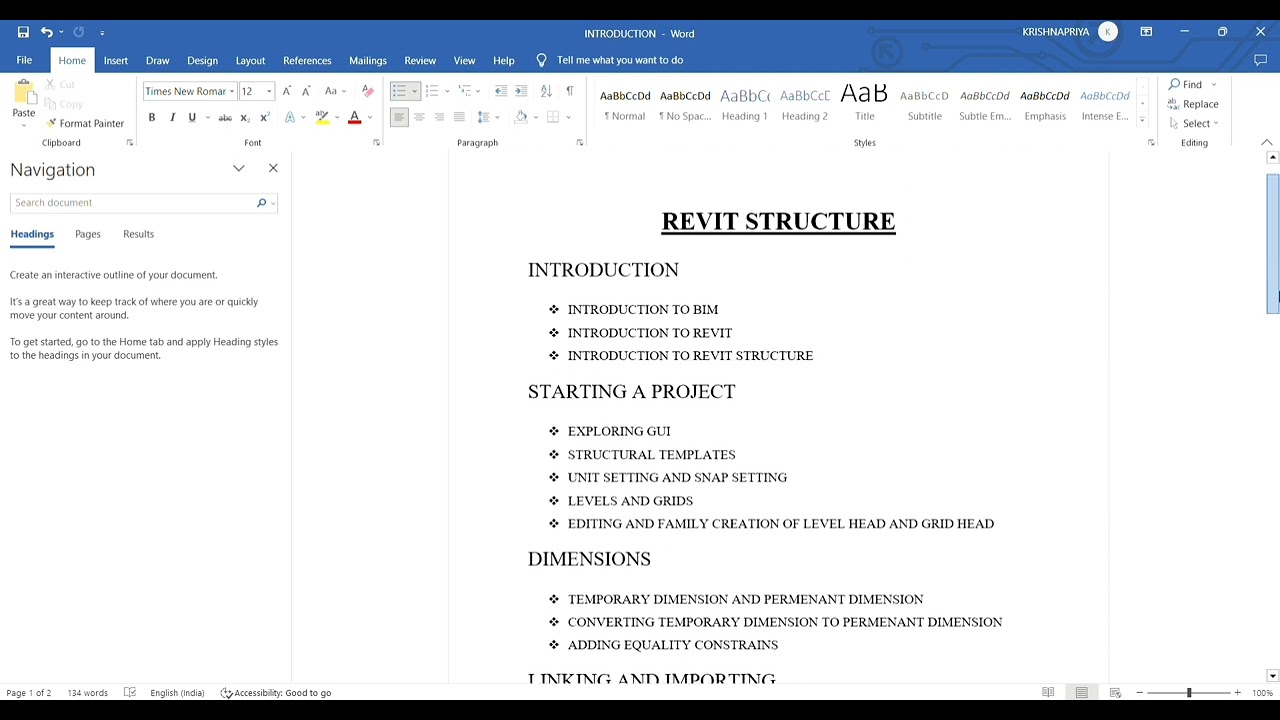Open the File menu
This screenshot has height=720, width=1280.
pyautogui.click(x=24, y=60)
